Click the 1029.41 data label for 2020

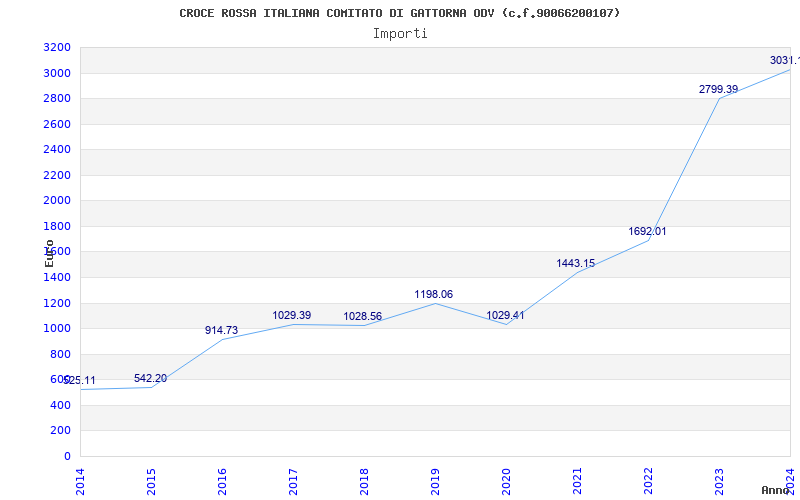pos(505,315)
